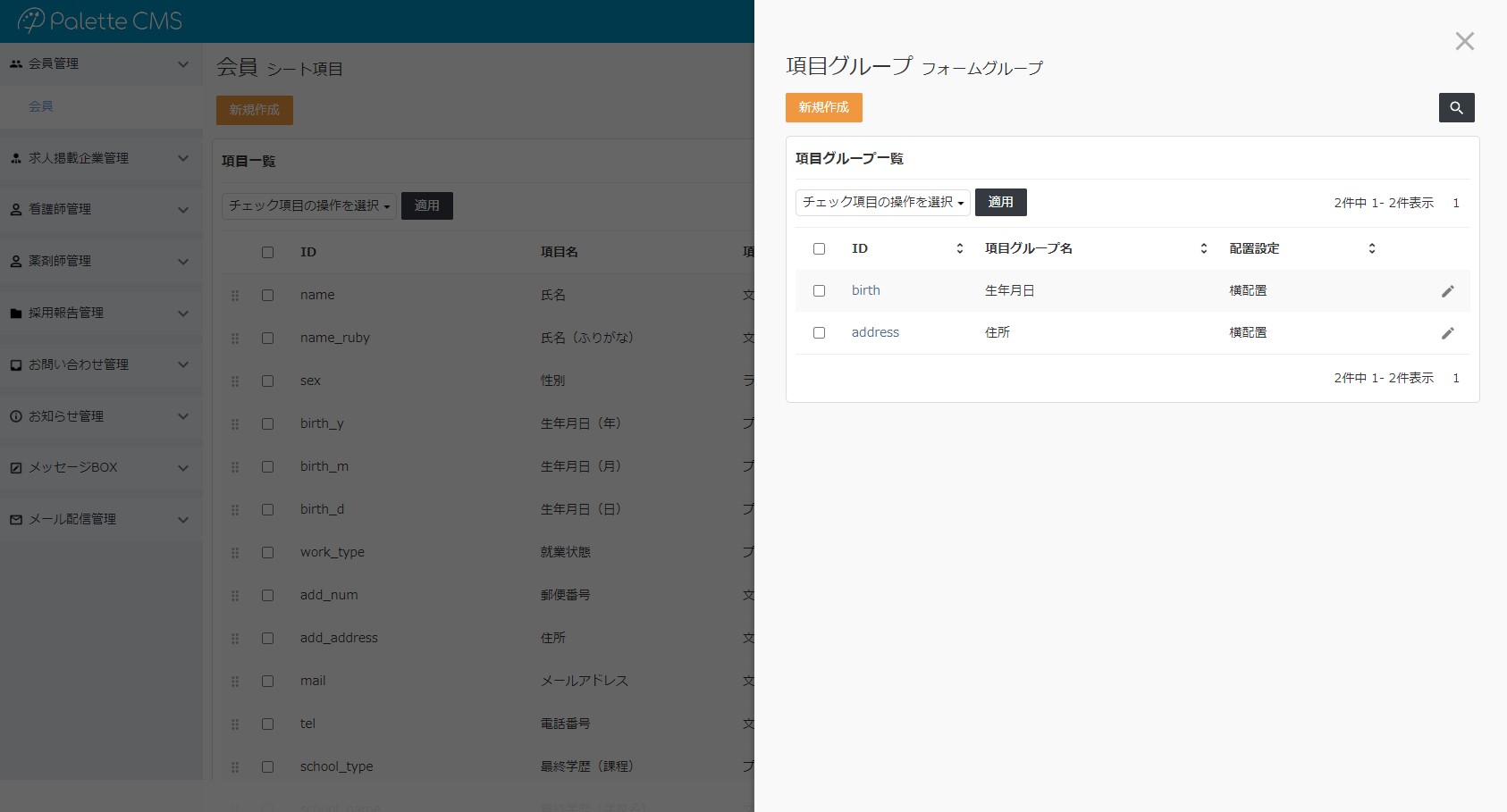1507x812 pixels.
Task: Grab the drag handle for mail row
Action: pyautogui.click(x=235, y=681)
